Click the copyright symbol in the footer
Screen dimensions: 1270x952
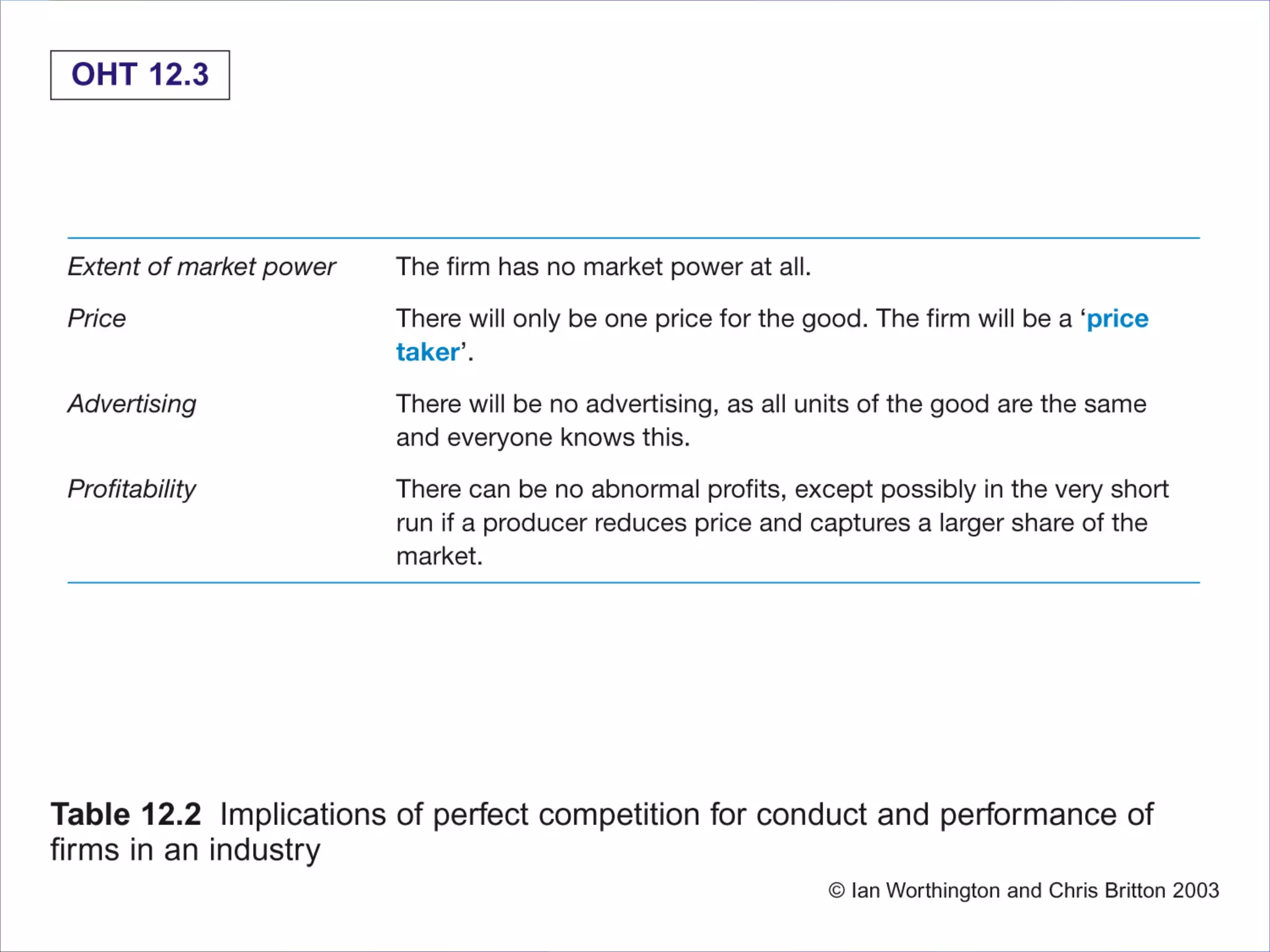[837, 891]
